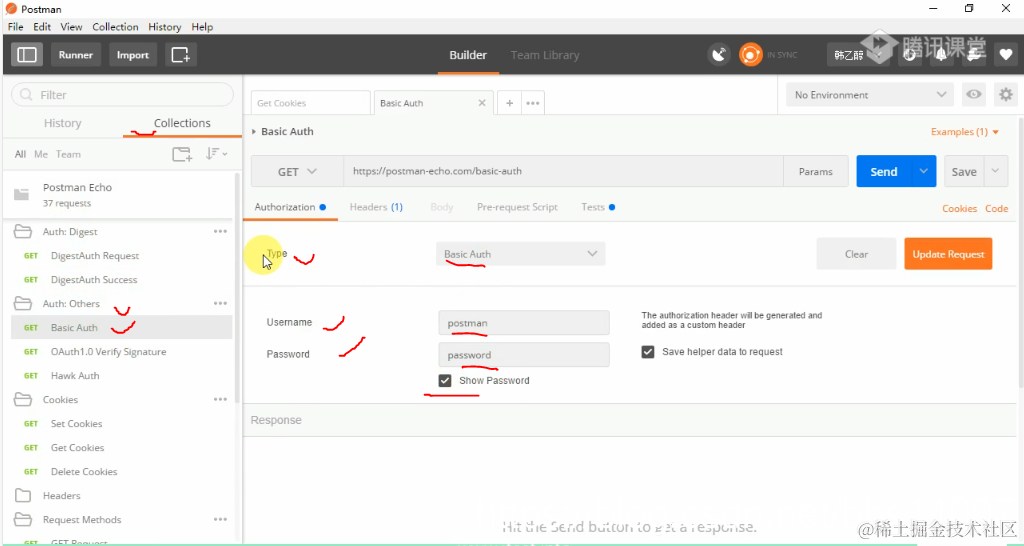1024x546 pixels.
Task: Open the Basic Auth type dropdown
Action: (520, 254)
